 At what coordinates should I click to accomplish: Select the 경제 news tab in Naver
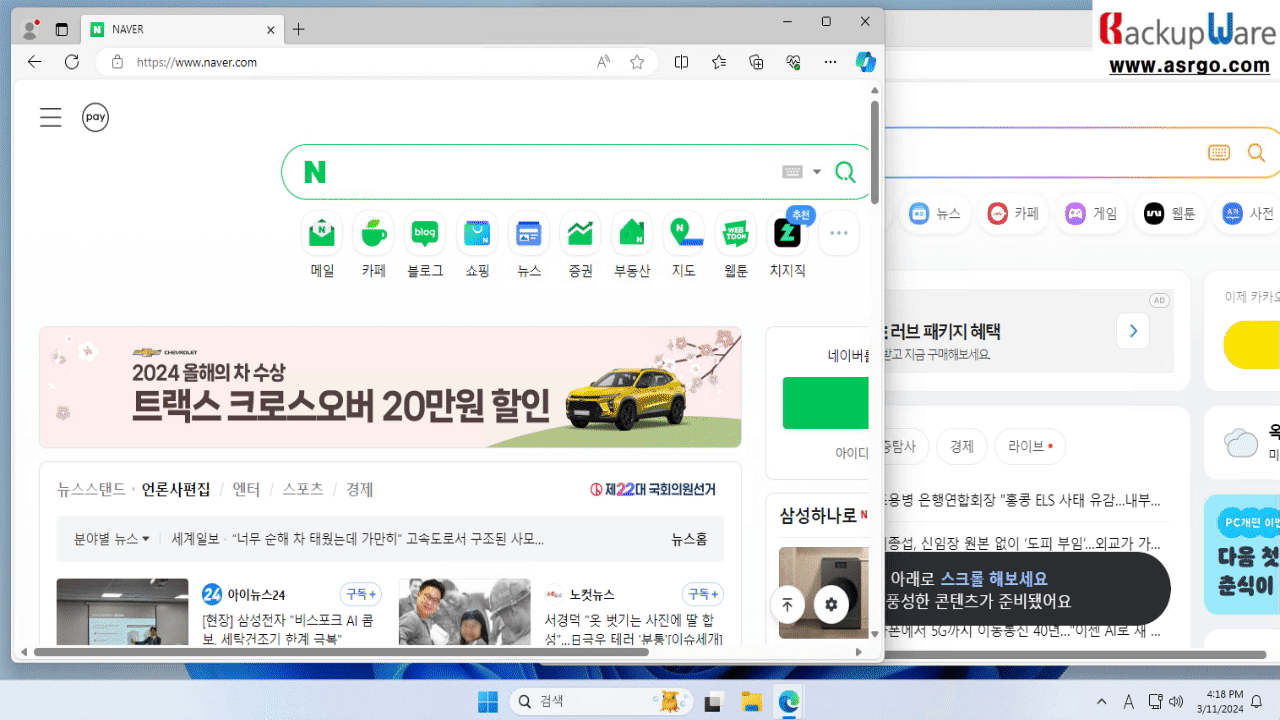coord(360,489)
